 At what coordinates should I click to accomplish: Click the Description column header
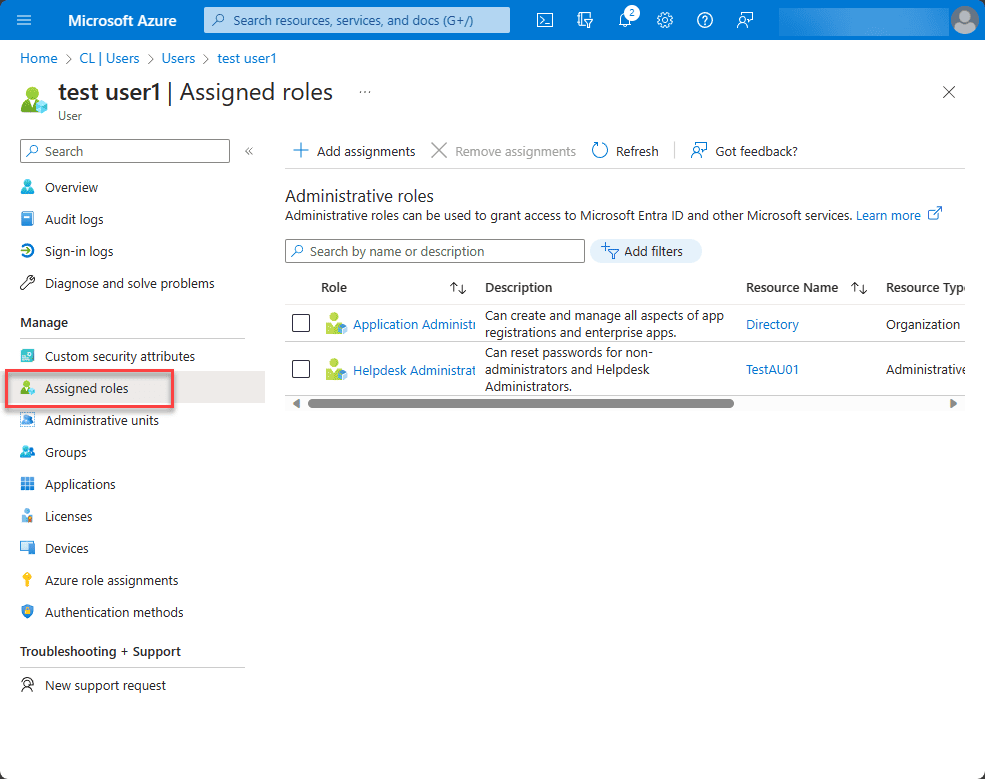[518, 288]
